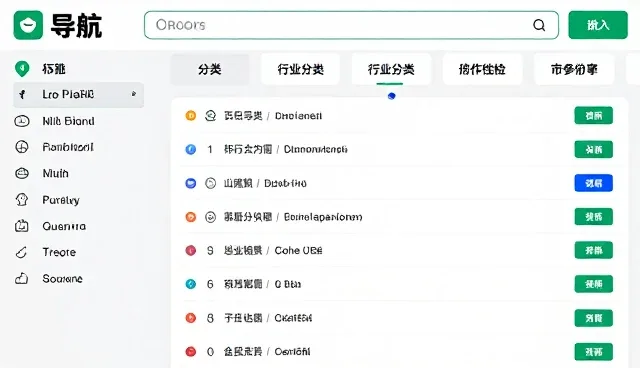Screen dimensions: 640x368
Task: Click the circle icon next to Ranbtiorl
Action: tap(22, 147)
